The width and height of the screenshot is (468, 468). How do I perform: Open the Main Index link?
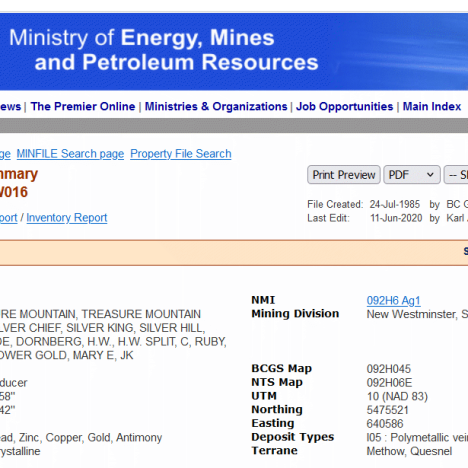[x=432, y=106]
